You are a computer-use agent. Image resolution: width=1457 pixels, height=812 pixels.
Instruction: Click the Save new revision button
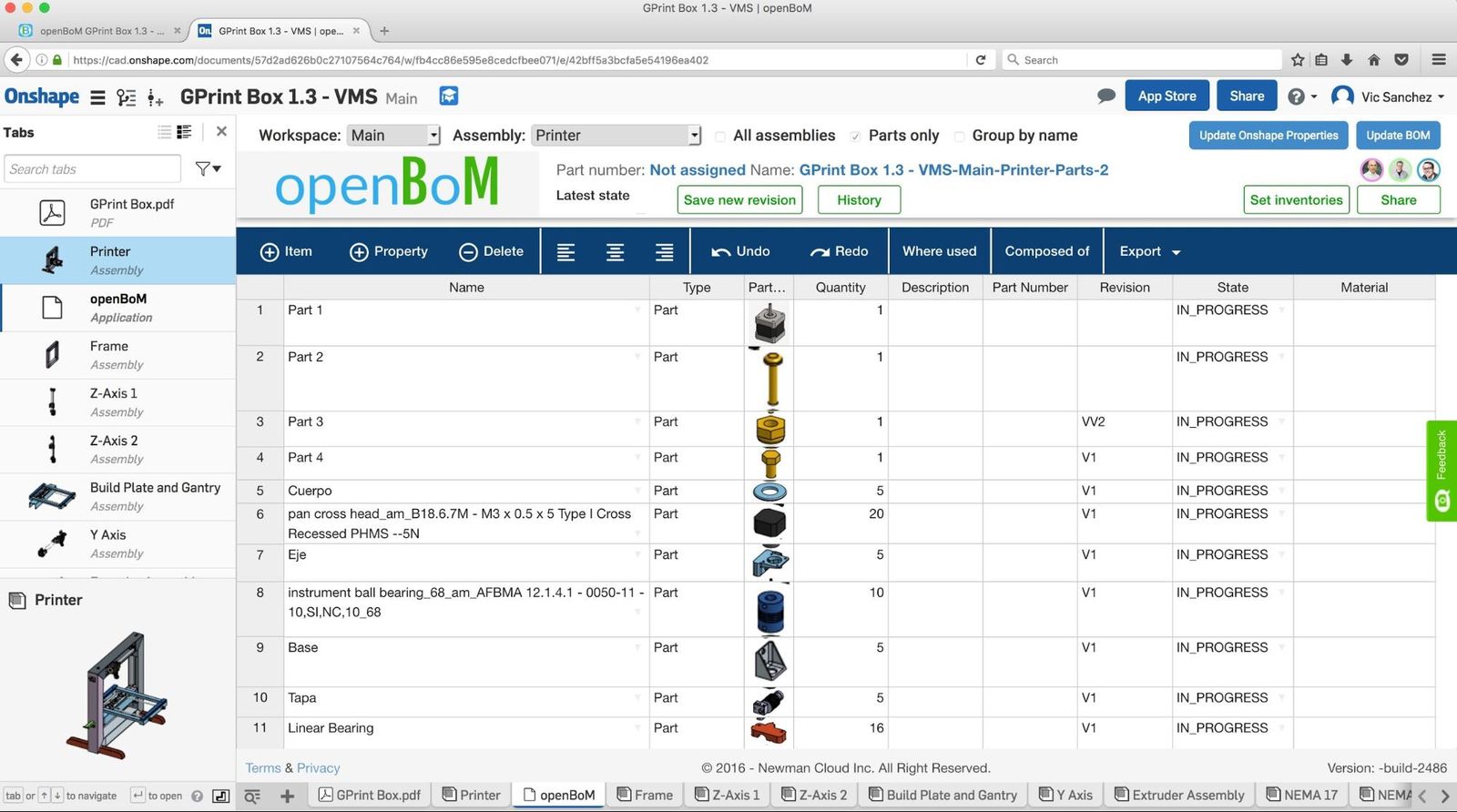pos(739,200)
